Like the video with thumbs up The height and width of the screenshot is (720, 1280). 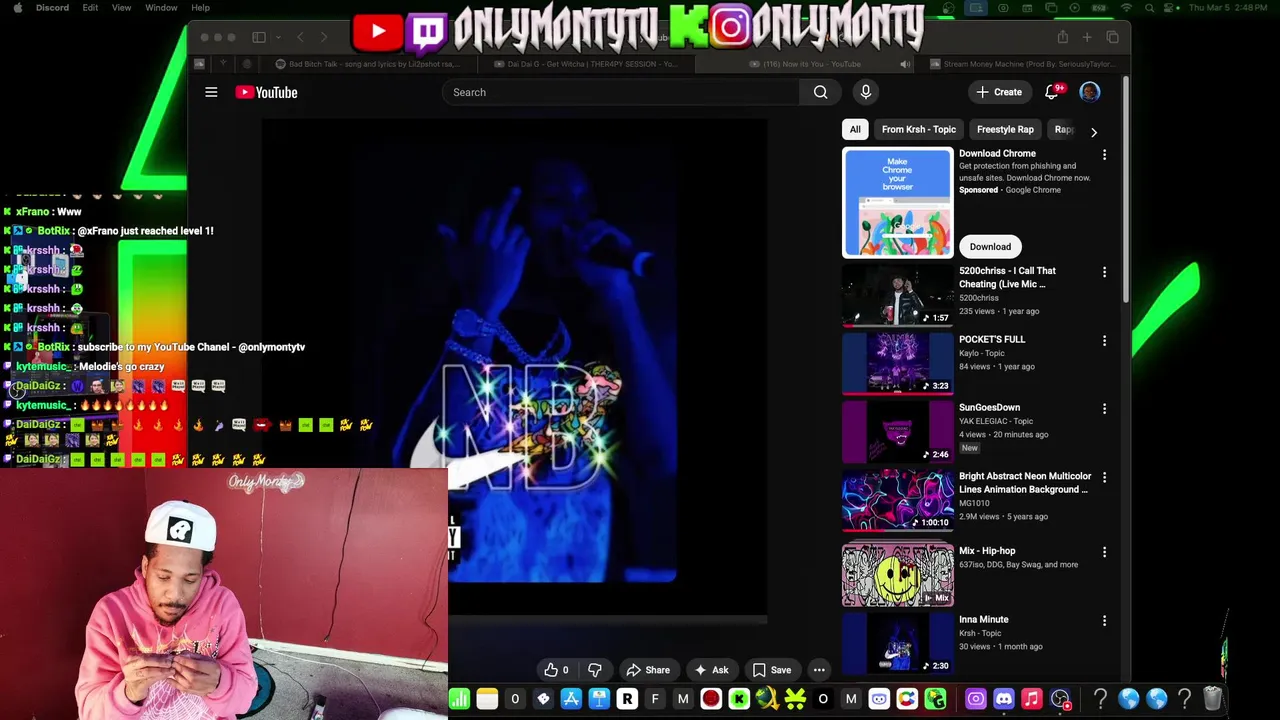click(556, 670)
